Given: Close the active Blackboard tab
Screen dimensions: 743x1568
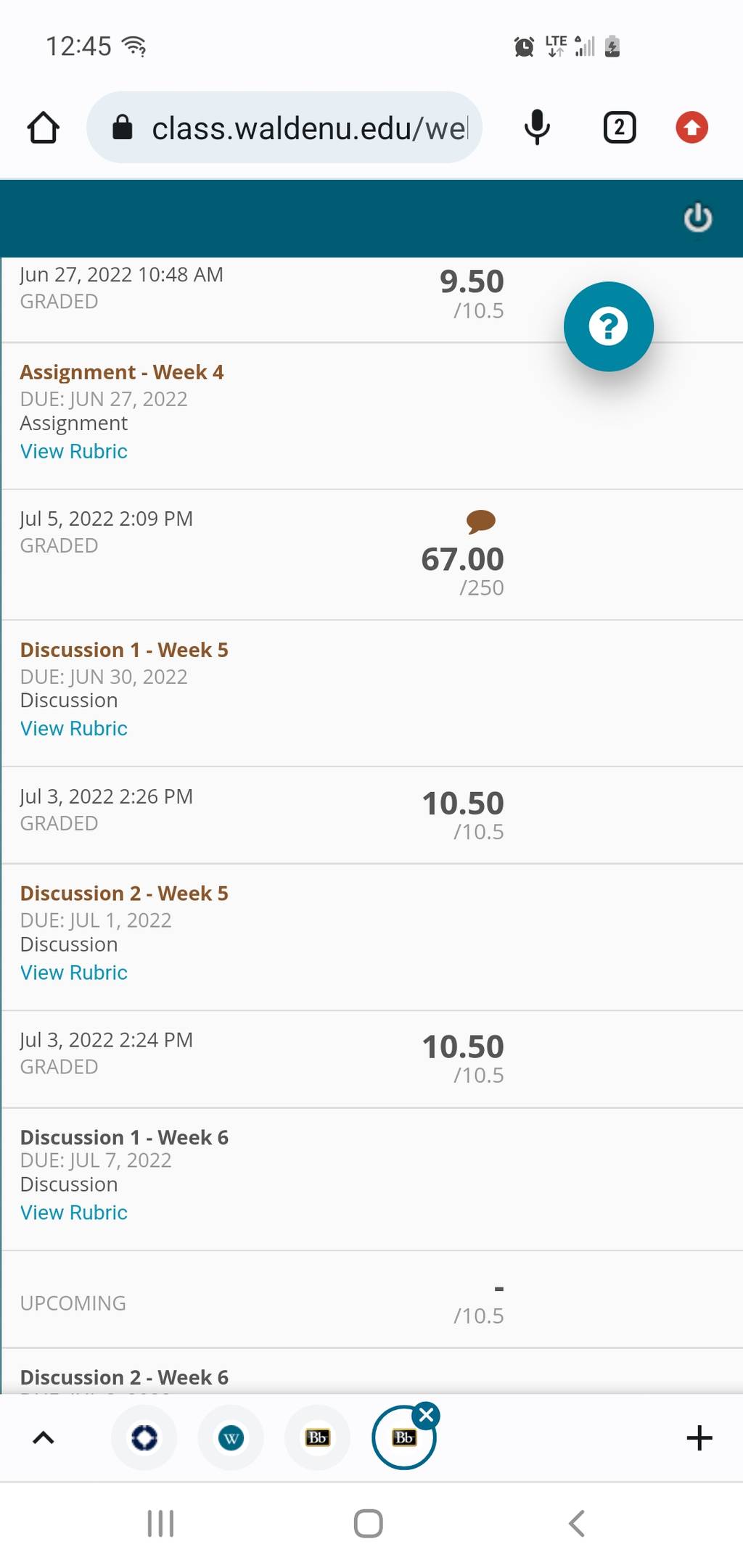Looking at the screenshot, I should (x=427, y=1415).
